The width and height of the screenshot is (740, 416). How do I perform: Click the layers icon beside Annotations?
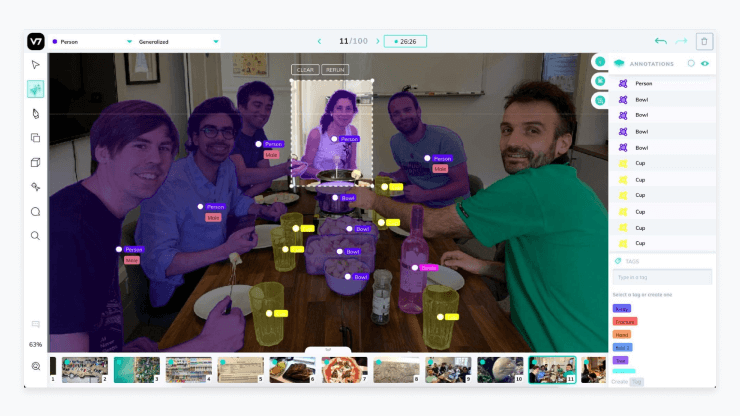(x=619, y=63)
